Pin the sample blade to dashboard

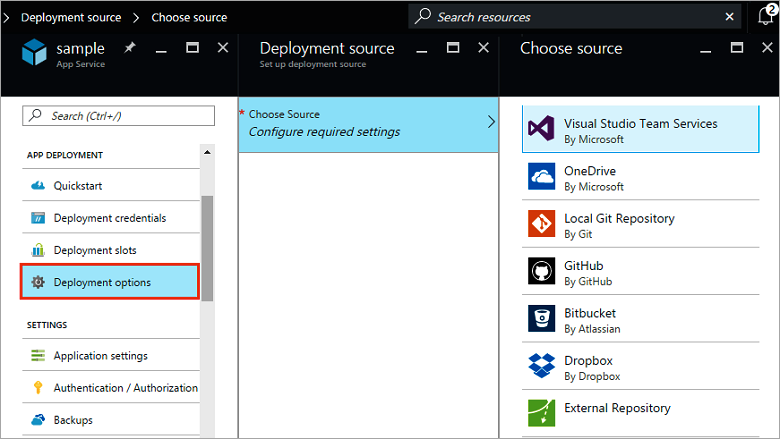tap(130, 48)
